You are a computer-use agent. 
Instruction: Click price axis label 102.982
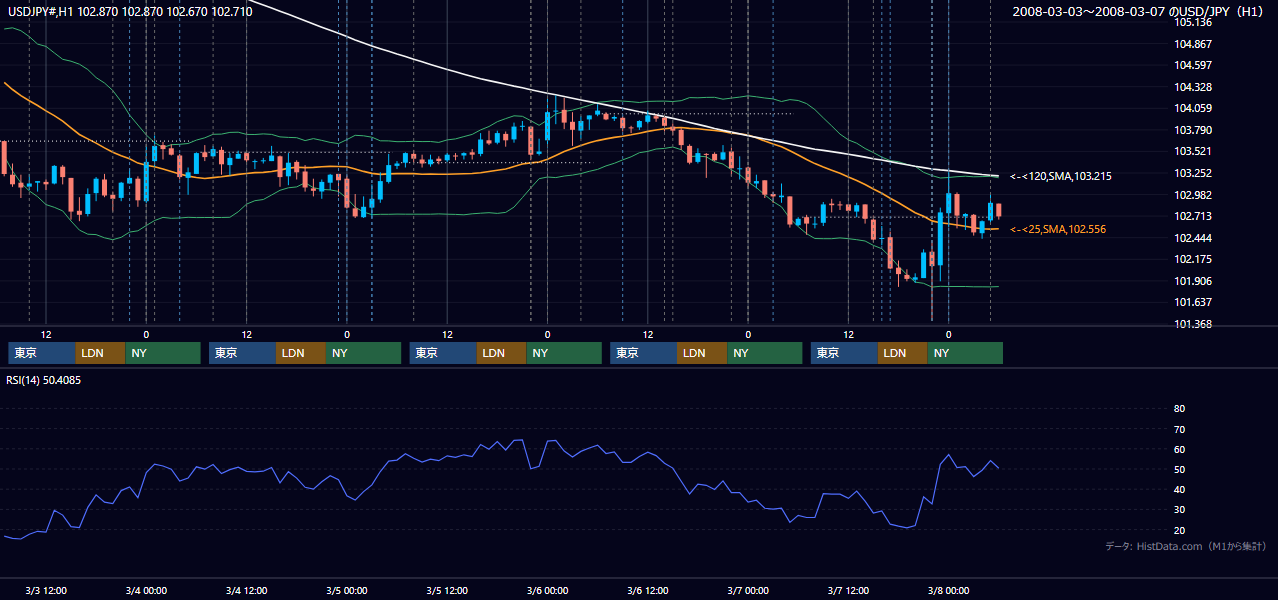click(x=1193, y=195)
